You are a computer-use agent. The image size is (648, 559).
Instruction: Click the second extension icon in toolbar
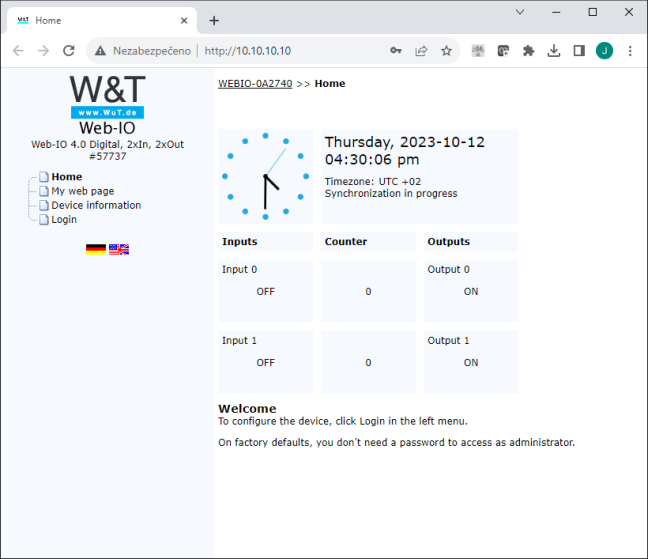[x=503, y=51]
